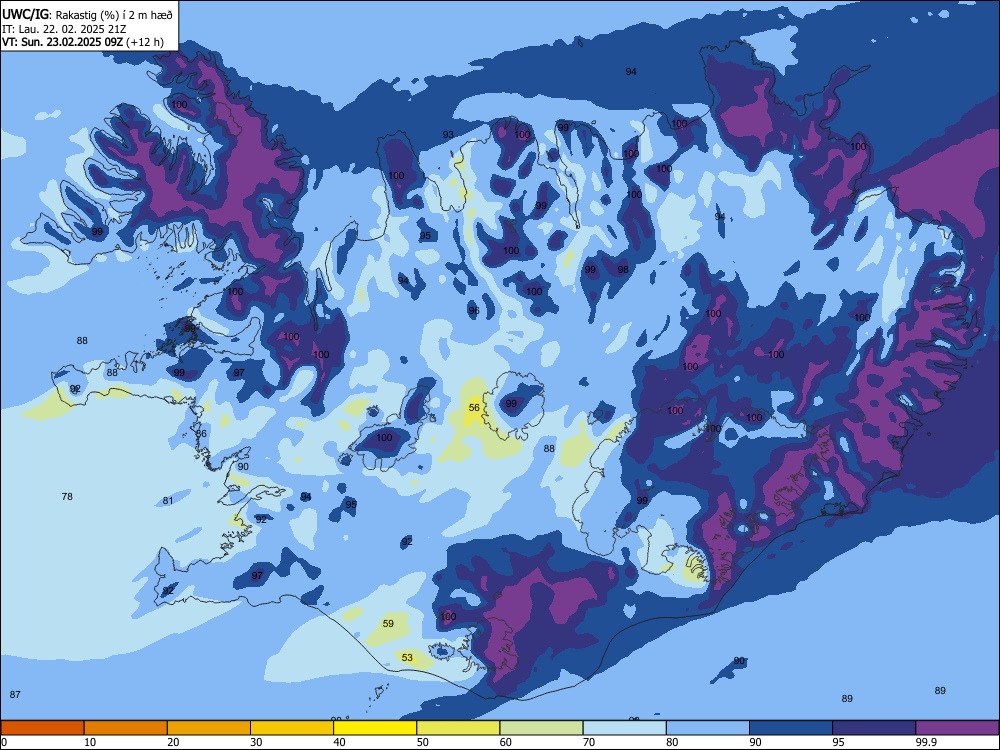Screen dimensions: 1000x750
Task: Click the 'IT: Lau. 22. 02. 2025 21Z' line
Action: [x=64, y=29]
